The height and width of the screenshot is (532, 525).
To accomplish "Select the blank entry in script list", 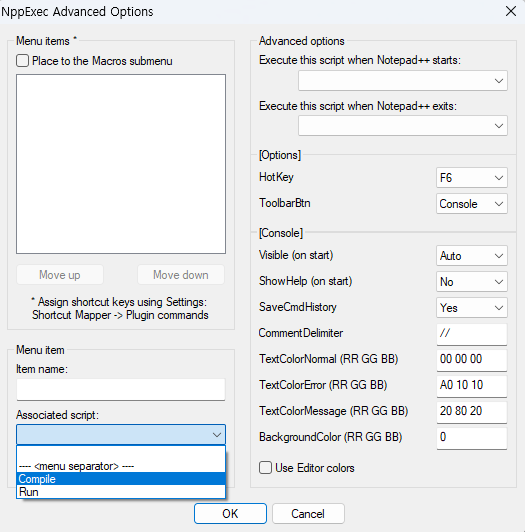I will click(x=121, y=453).
